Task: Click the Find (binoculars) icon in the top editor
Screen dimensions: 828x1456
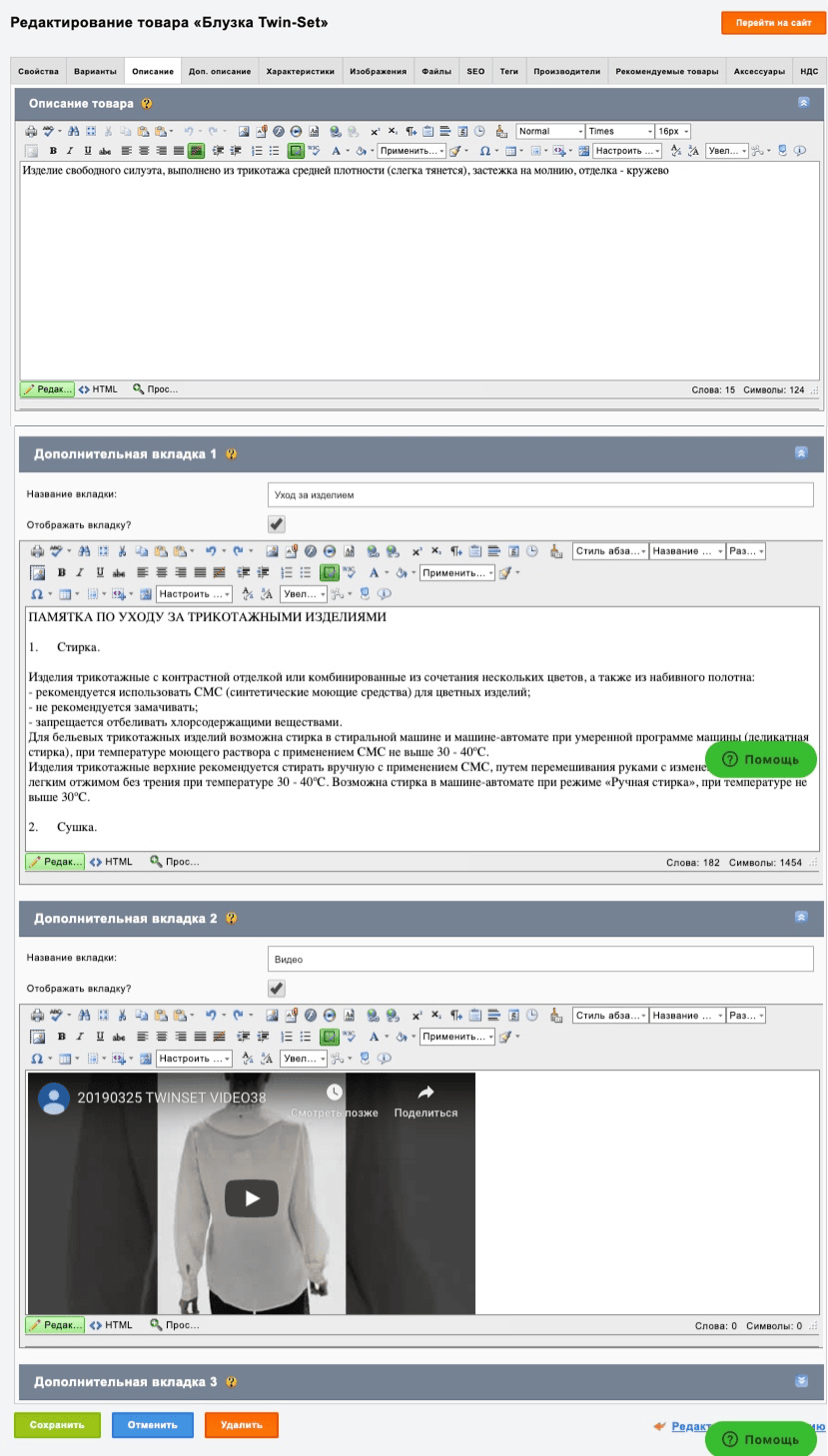Action: point(74,131)
